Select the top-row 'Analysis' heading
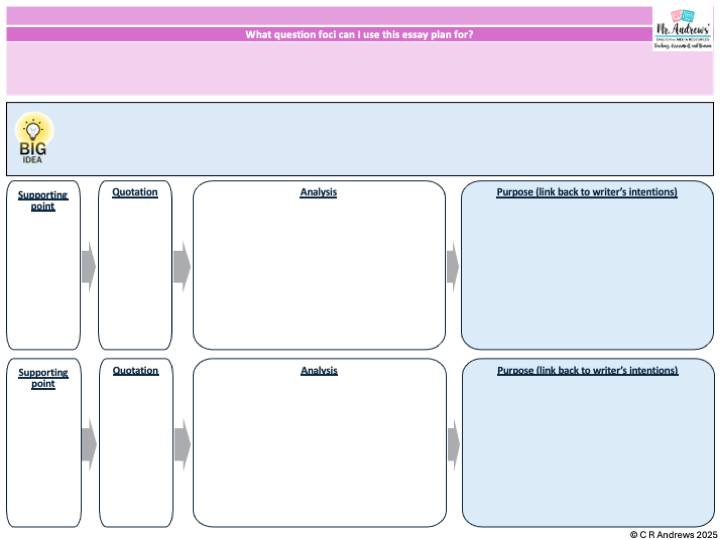The image size is (720, 540). [319, 192]
